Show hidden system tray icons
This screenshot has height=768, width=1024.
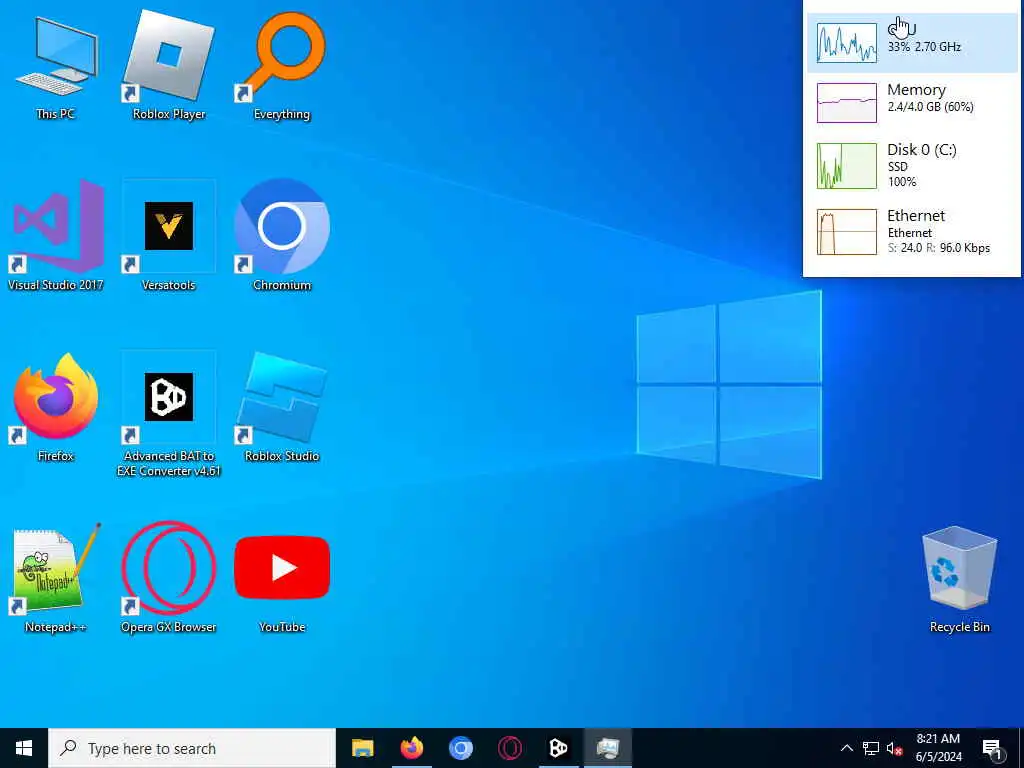click(x=846, y=748)
